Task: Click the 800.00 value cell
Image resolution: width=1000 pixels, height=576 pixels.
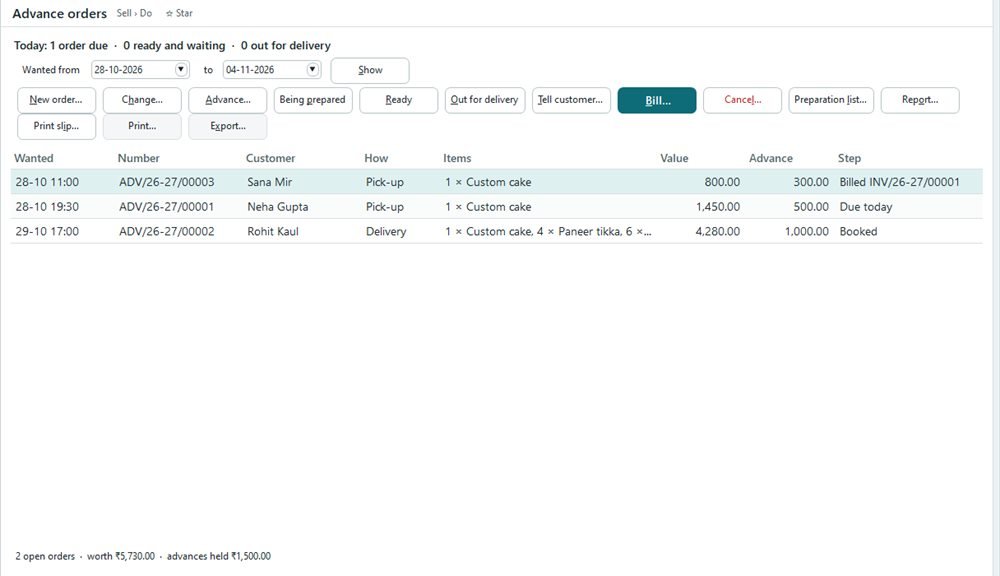Action: click(x=722, y=182)
